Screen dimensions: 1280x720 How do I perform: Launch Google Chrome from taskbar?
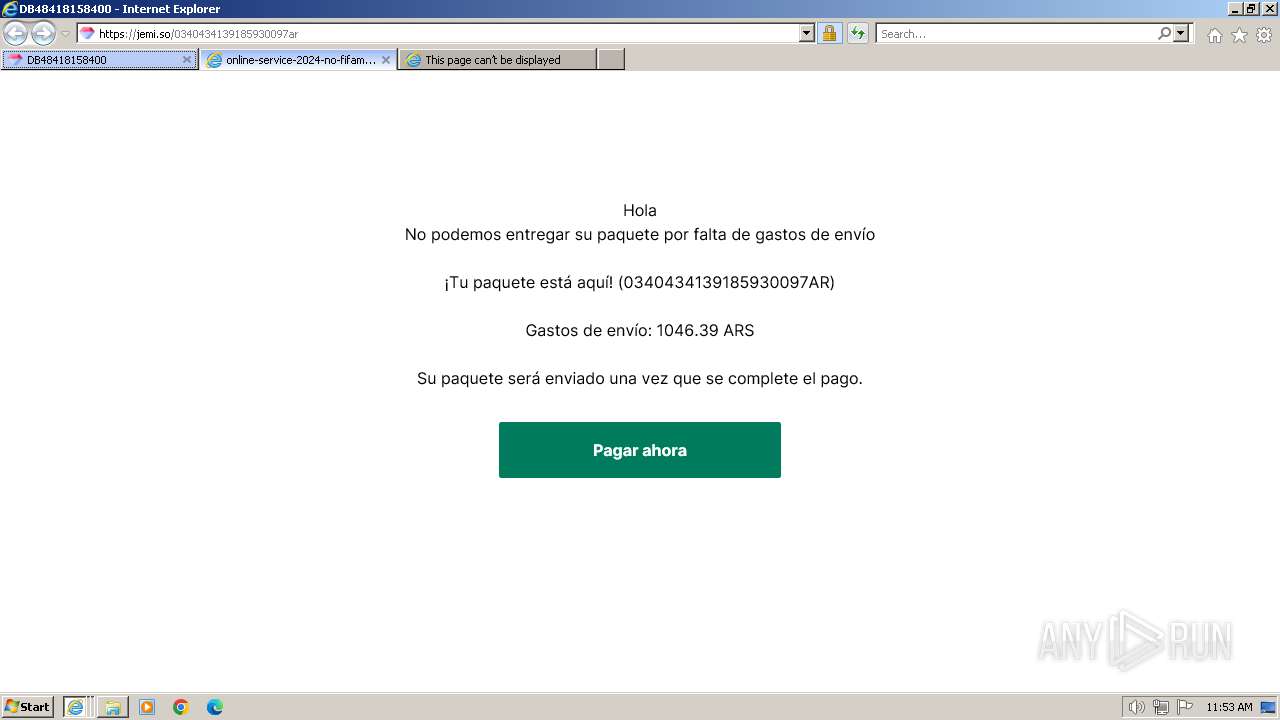coord(181,707)
